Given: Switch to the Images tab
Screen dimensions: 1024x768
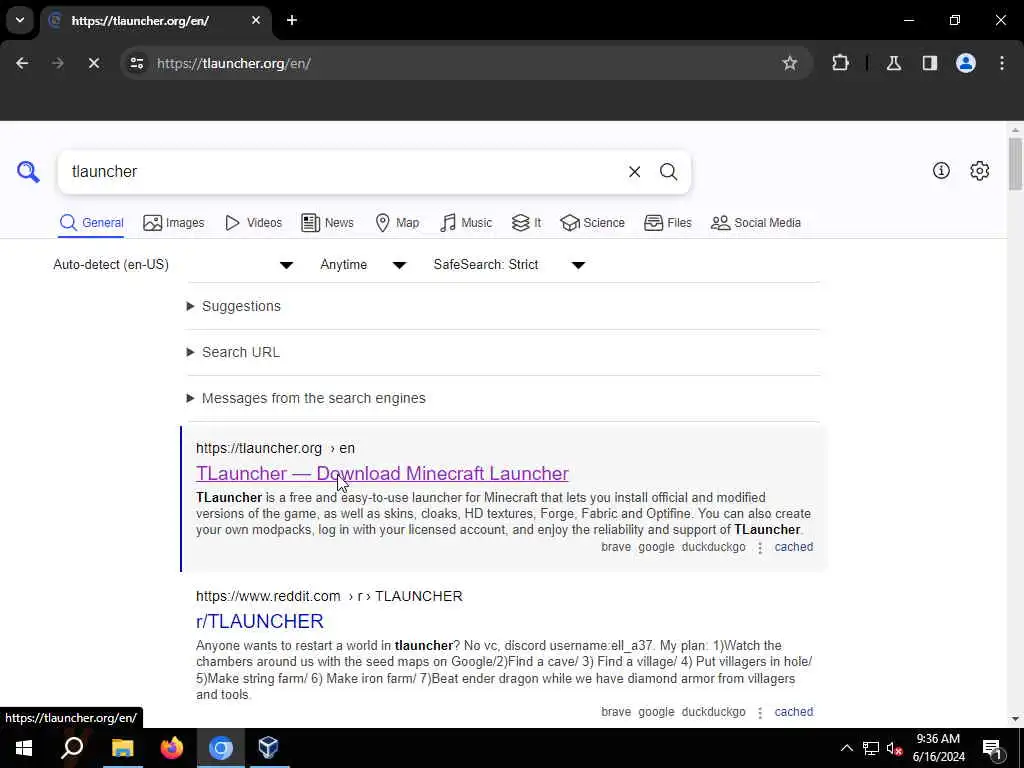Looking at the screenshot, I should [174, 223].
